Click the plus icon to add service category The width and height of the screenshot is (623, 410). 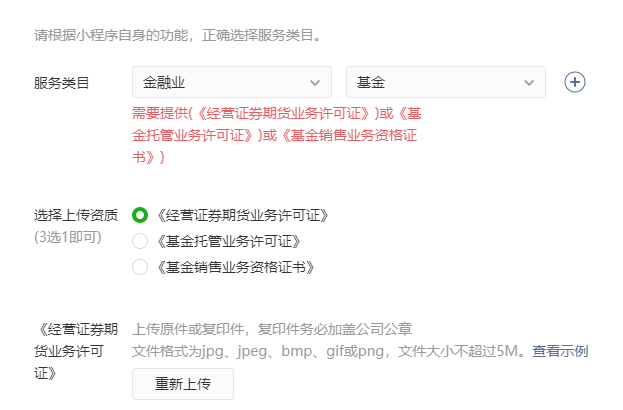574,82
